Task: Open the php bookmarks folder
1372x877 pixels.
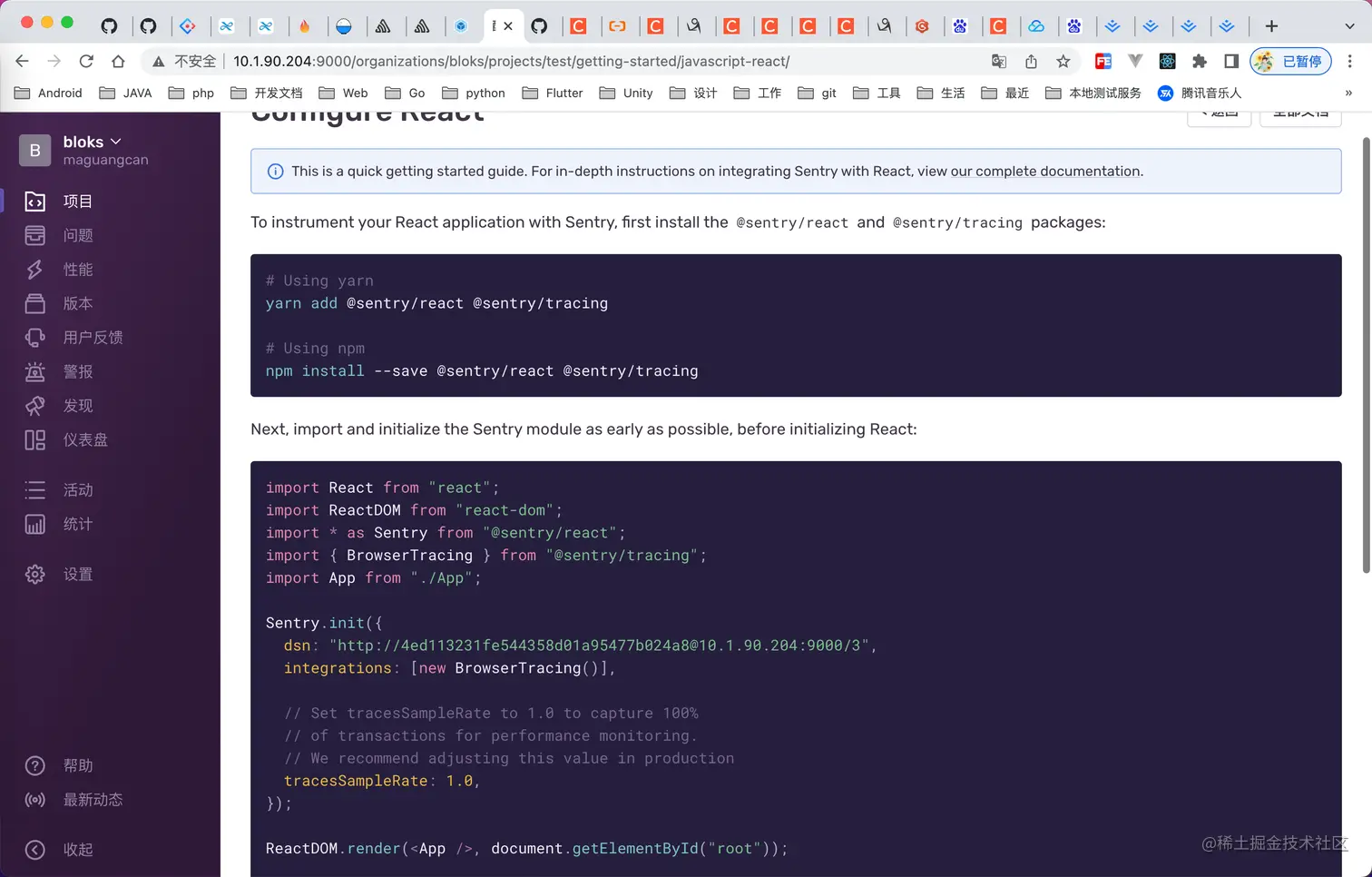Action: coord(191,93)
